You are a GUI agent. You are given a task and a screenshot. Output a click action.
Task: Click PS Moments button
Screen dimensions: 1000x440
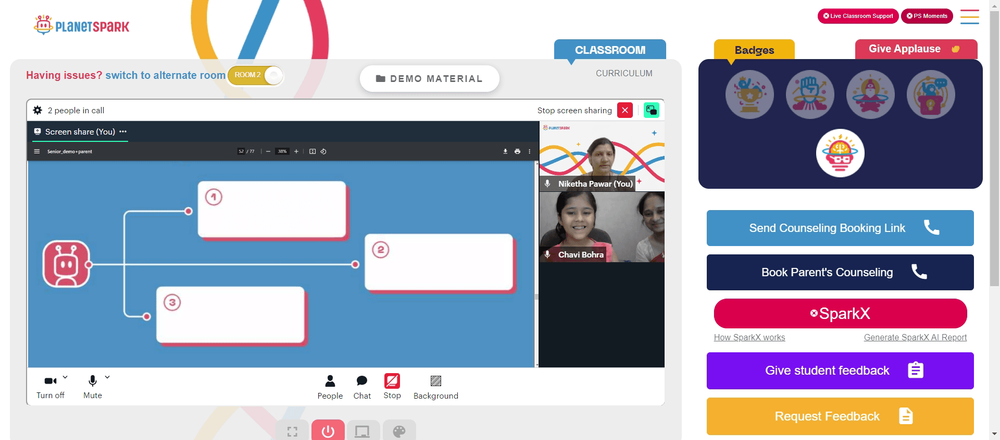click(927, 16)
